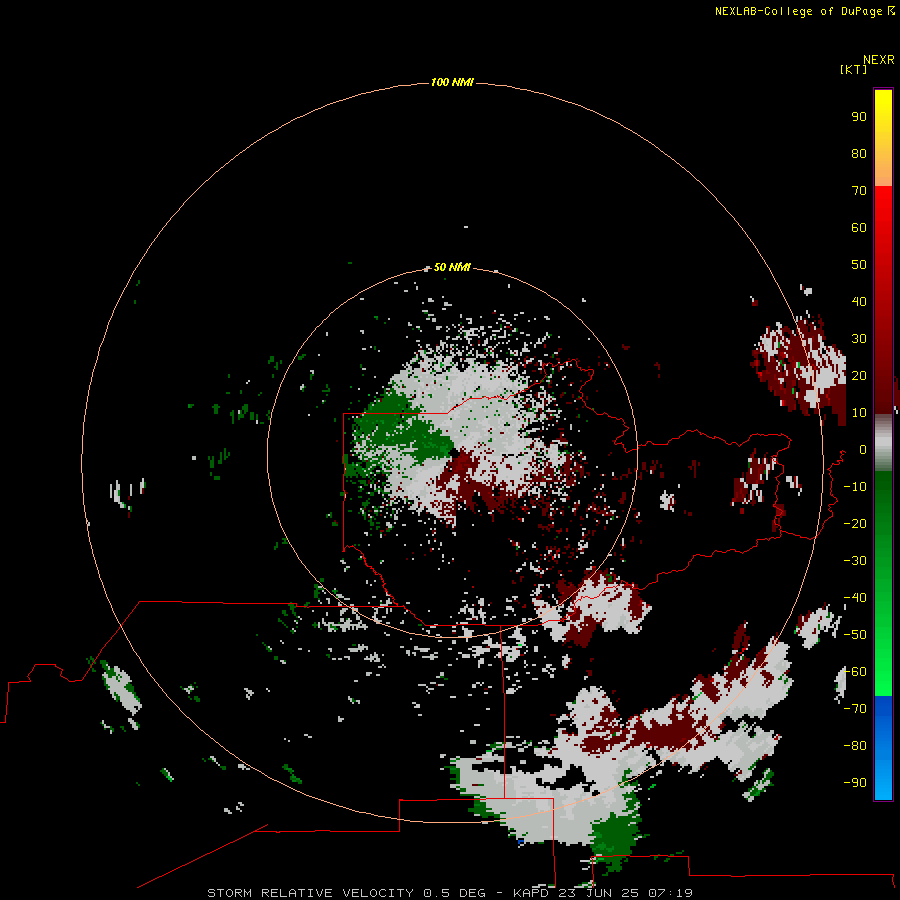Click the -80 value on the velocity scale
Screen dimensions: 900x900
point(855,746)
